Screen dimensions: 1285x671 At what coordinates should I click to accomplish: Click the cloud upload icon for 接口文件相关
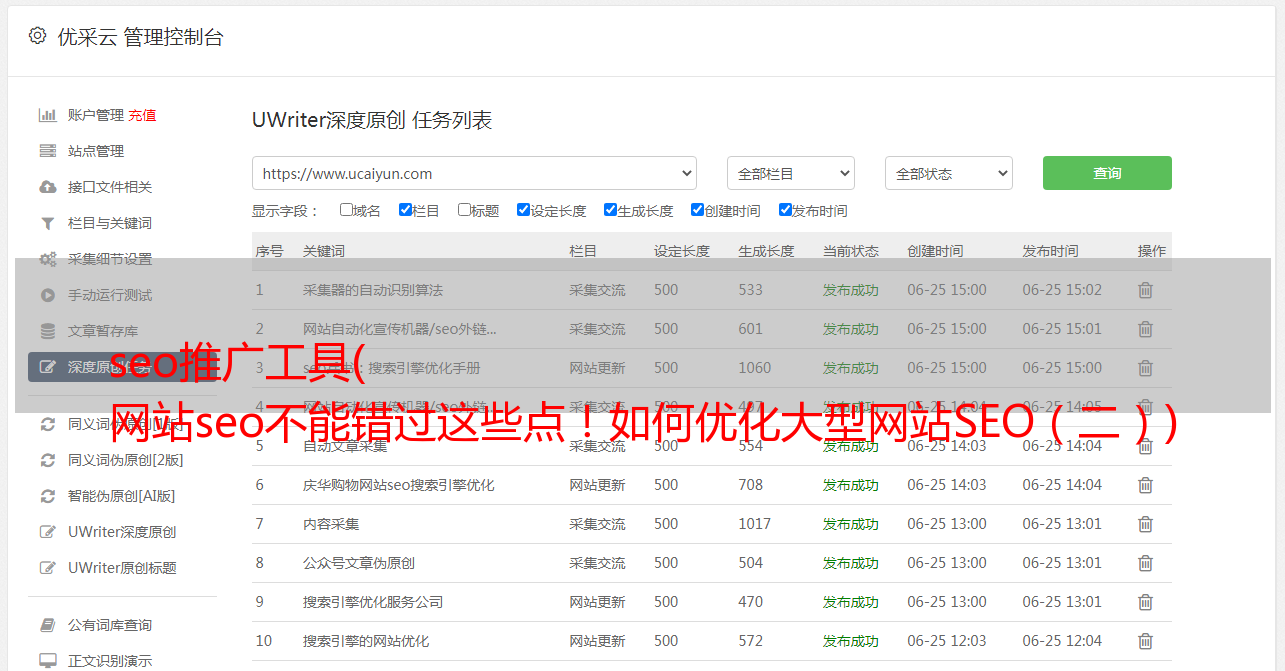pyautogui.click(x=47, y=187)
